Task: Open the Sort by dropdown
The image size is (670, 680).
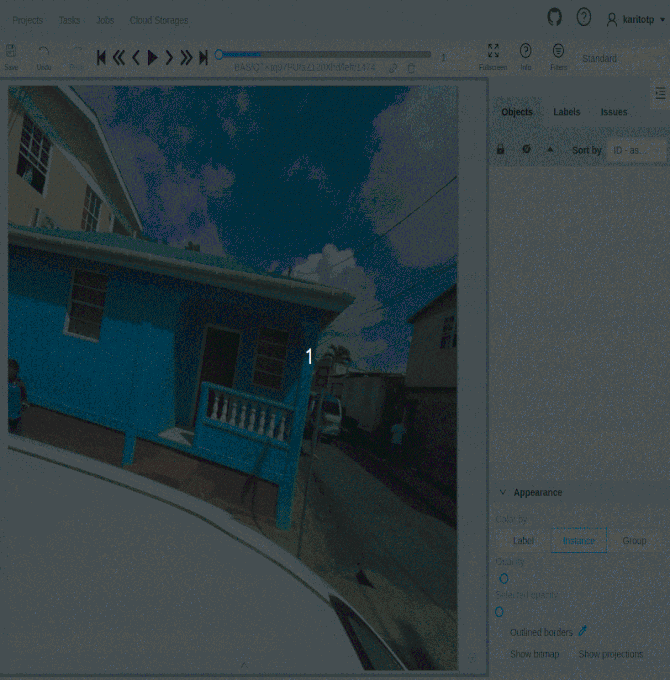Action: pos(636,150)
